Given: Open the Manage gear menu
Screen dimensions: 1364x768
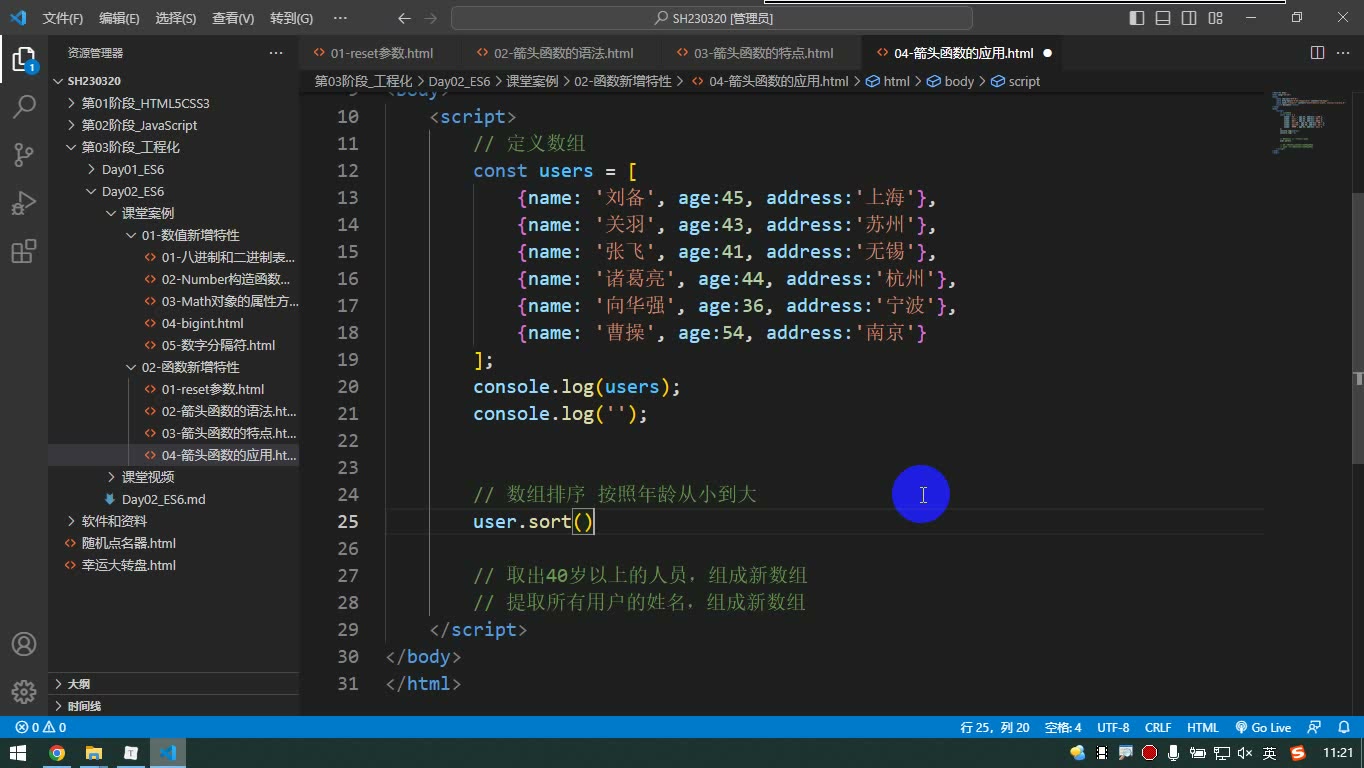Looking at the screenshot, I should coord(24,691).
